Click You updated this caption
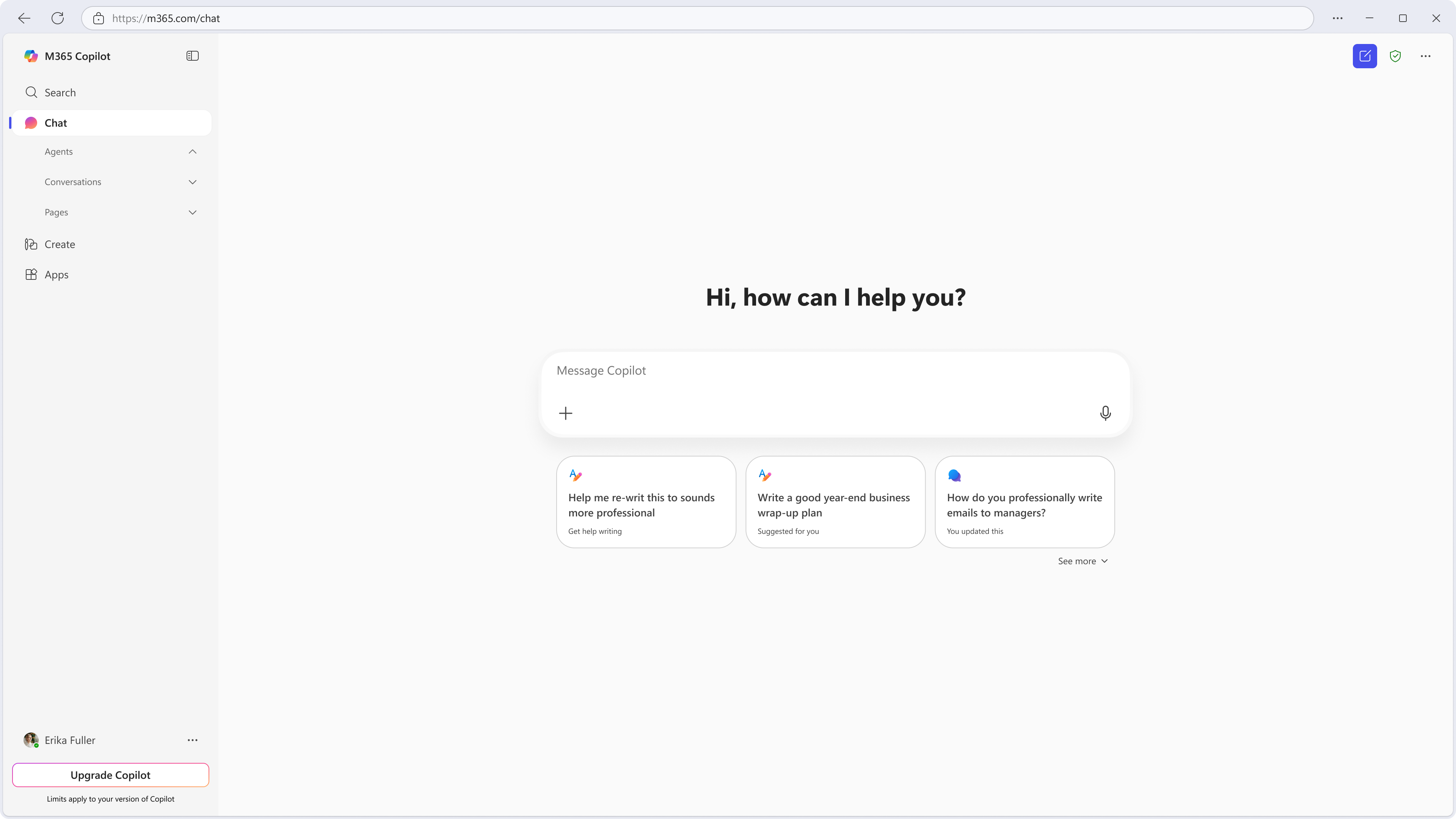Viewport: 1456px width, 819px height. point(975,531)
